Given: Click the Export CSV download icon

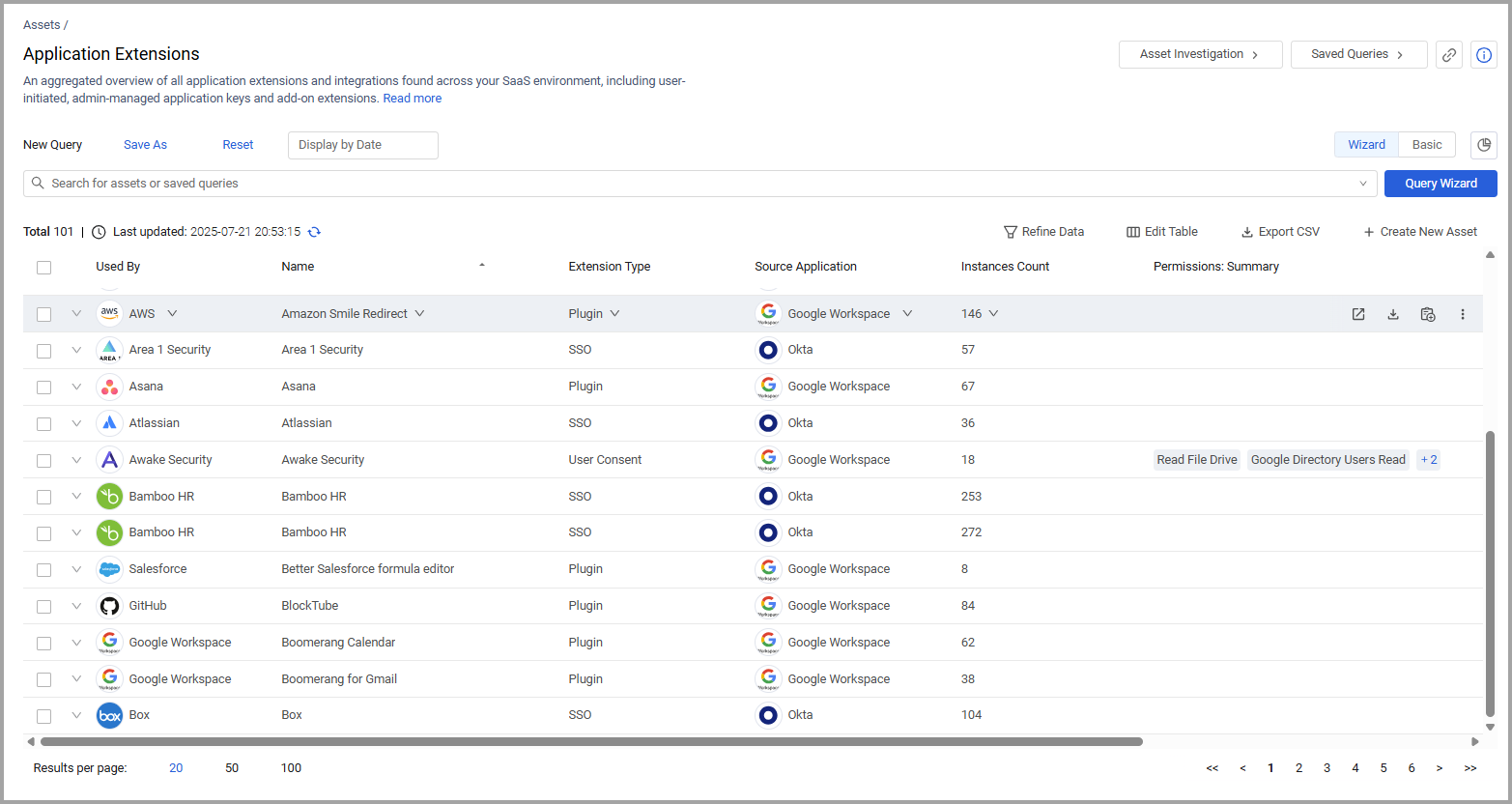Looking at the screenshot, I should click(1247, 232).
